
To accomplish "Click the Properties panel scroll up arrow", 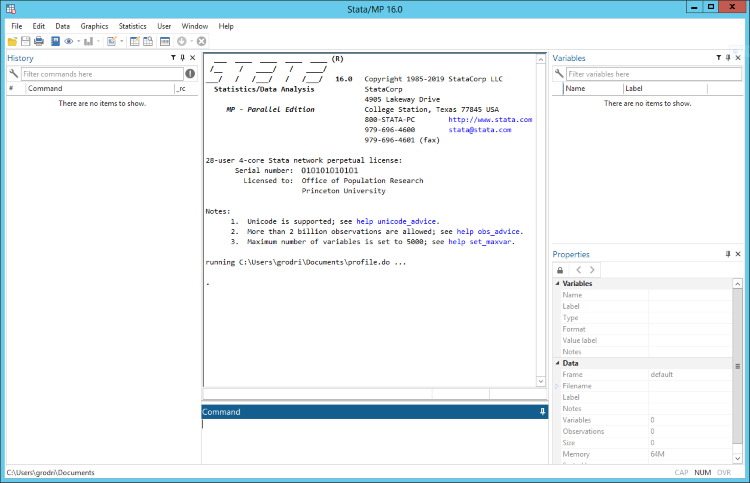I will [x=738, y=284].
